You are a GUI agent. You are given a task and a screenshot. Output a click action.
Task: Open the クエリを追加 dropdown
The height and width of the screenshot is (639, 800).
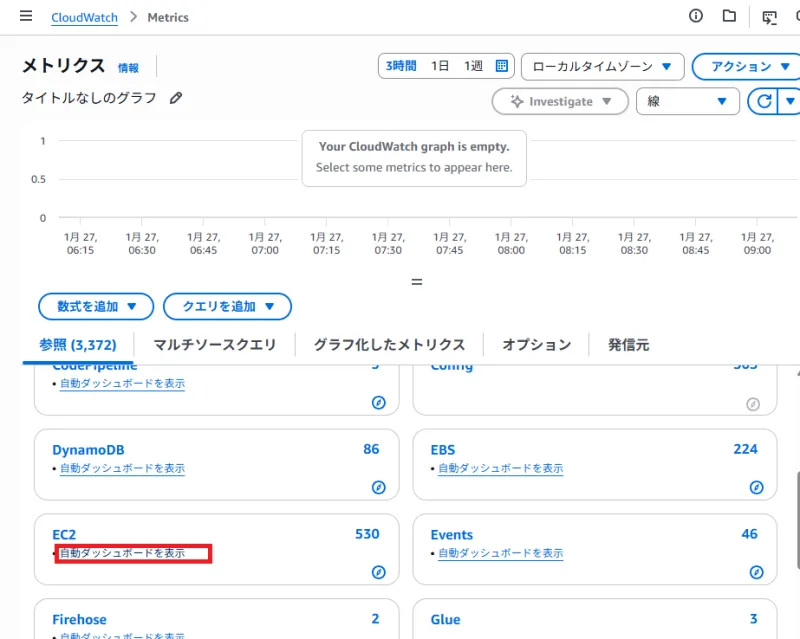coord(227,306)
